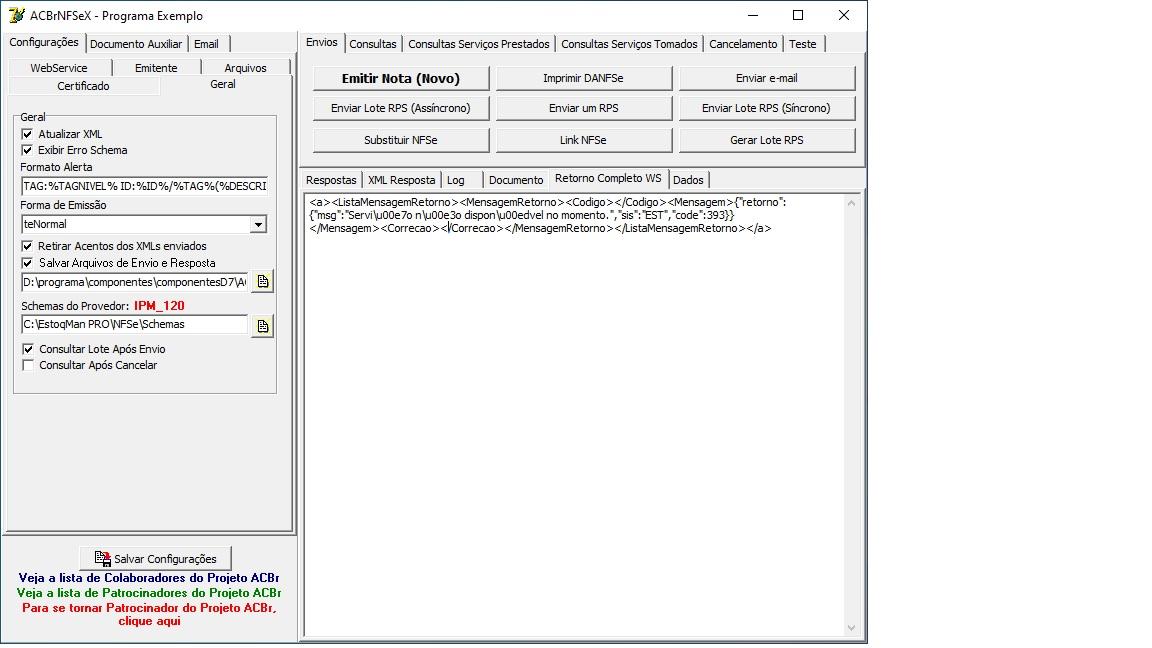Image resolution: width=1152 pixels, height=648 pixels.
Task: Open the Cancelamento tab
Action: point(743,44)
